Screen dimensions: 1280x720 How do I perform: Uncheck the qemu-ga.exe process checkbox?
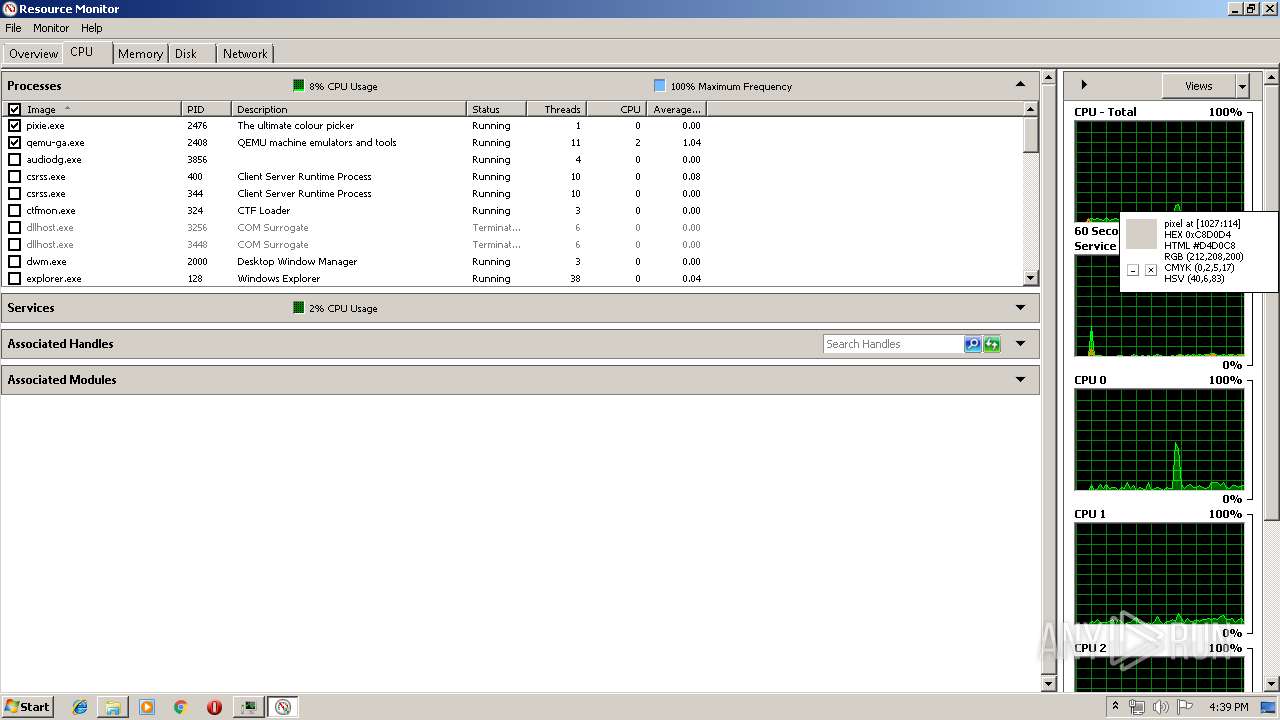click(x=14, y=143)
